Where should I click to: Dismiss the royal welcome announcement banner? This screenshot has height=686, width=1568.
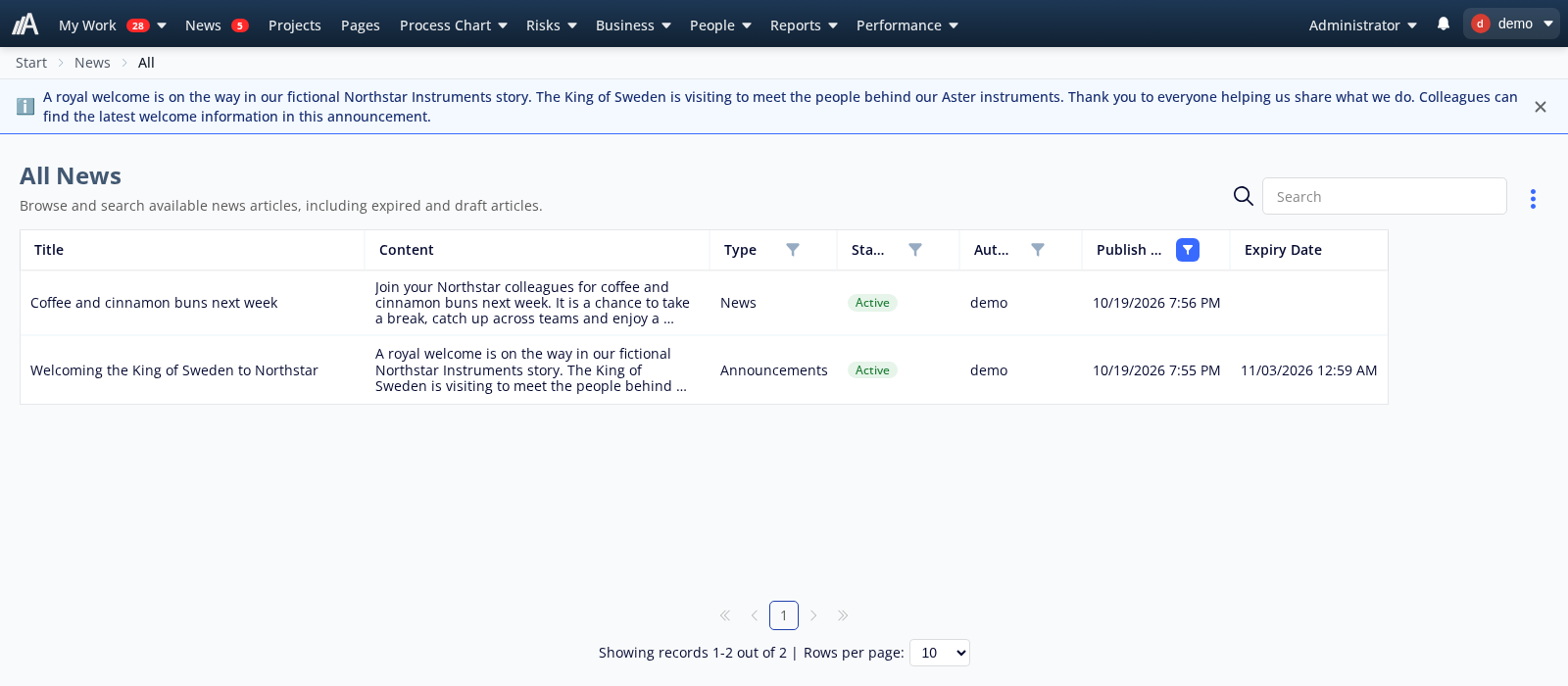[1541, 107]
